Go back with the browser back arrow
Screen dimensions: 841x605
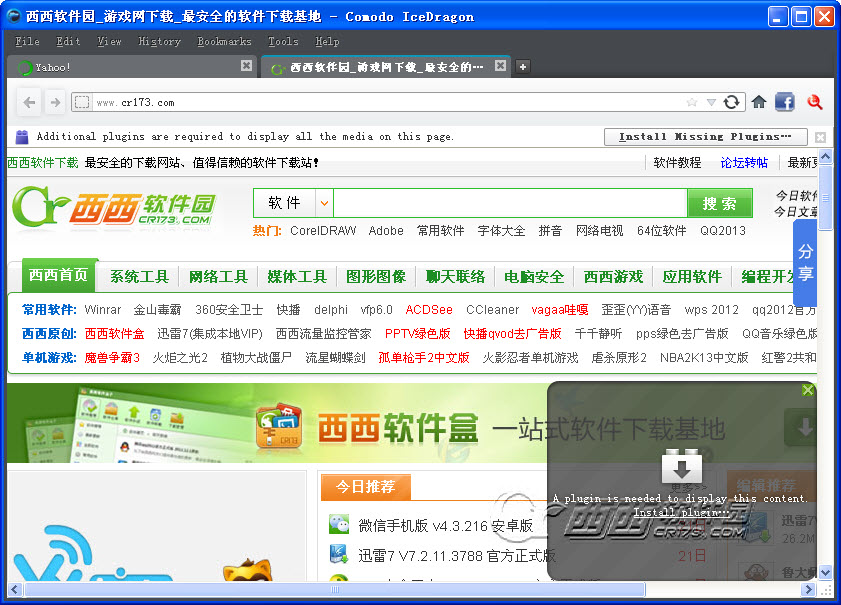29,102
